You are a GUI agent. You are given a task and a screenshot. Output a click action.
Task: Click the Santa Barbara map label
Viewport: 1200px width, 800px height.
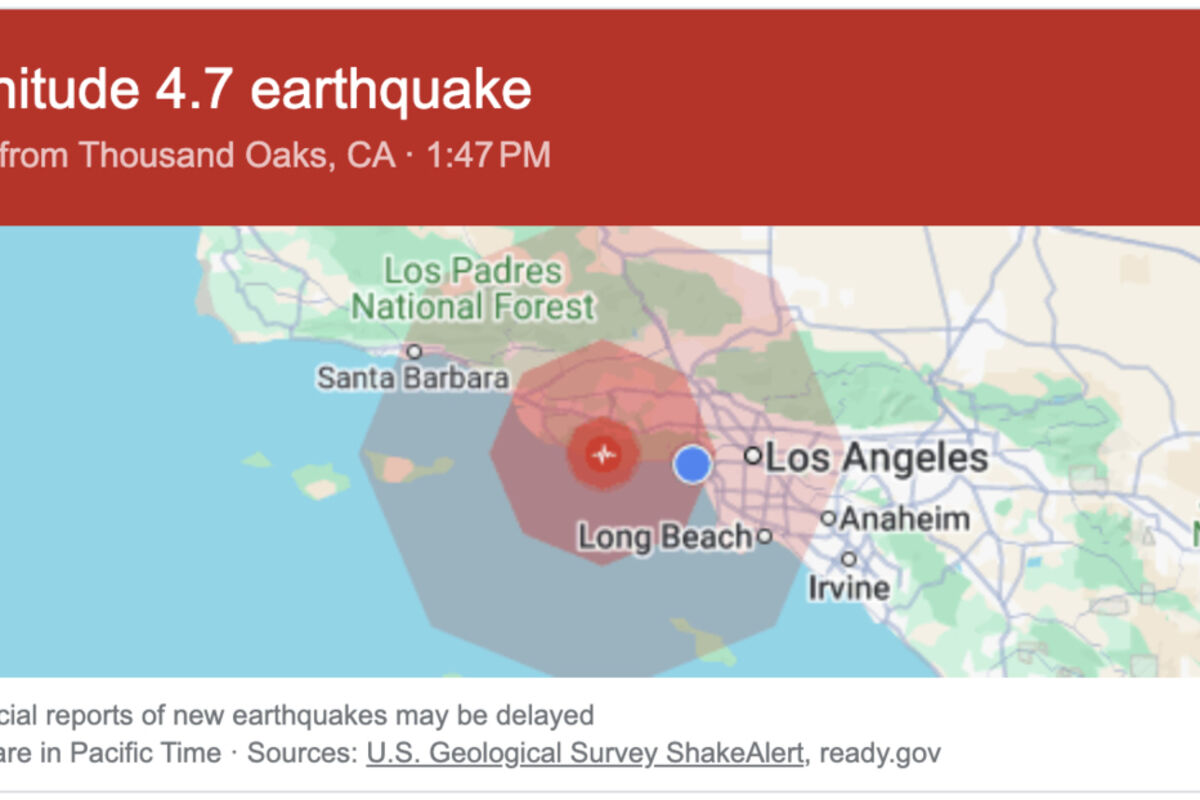(x=413, y=378)
